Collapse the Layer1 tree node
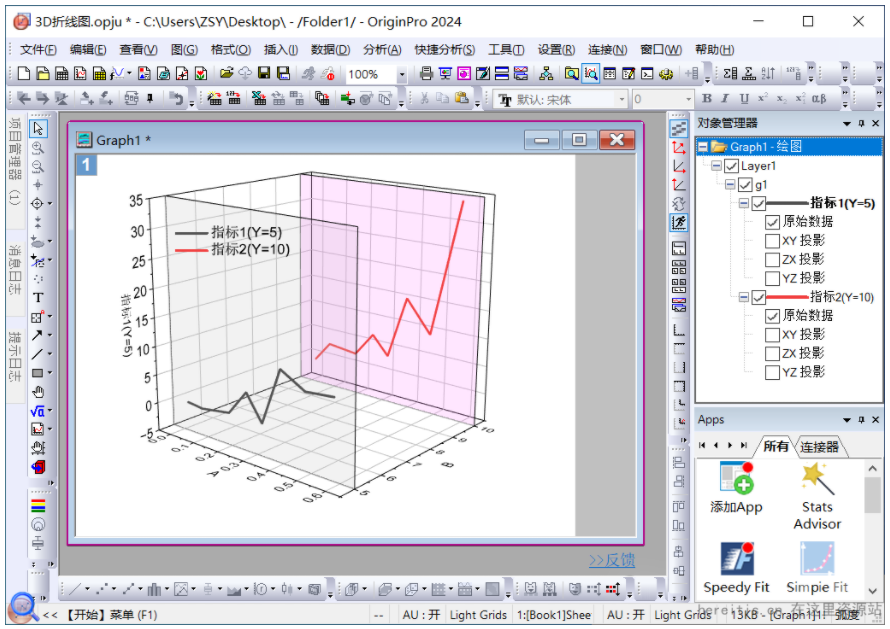This screenshot has height=629, width=890. [x=717, y=166]
